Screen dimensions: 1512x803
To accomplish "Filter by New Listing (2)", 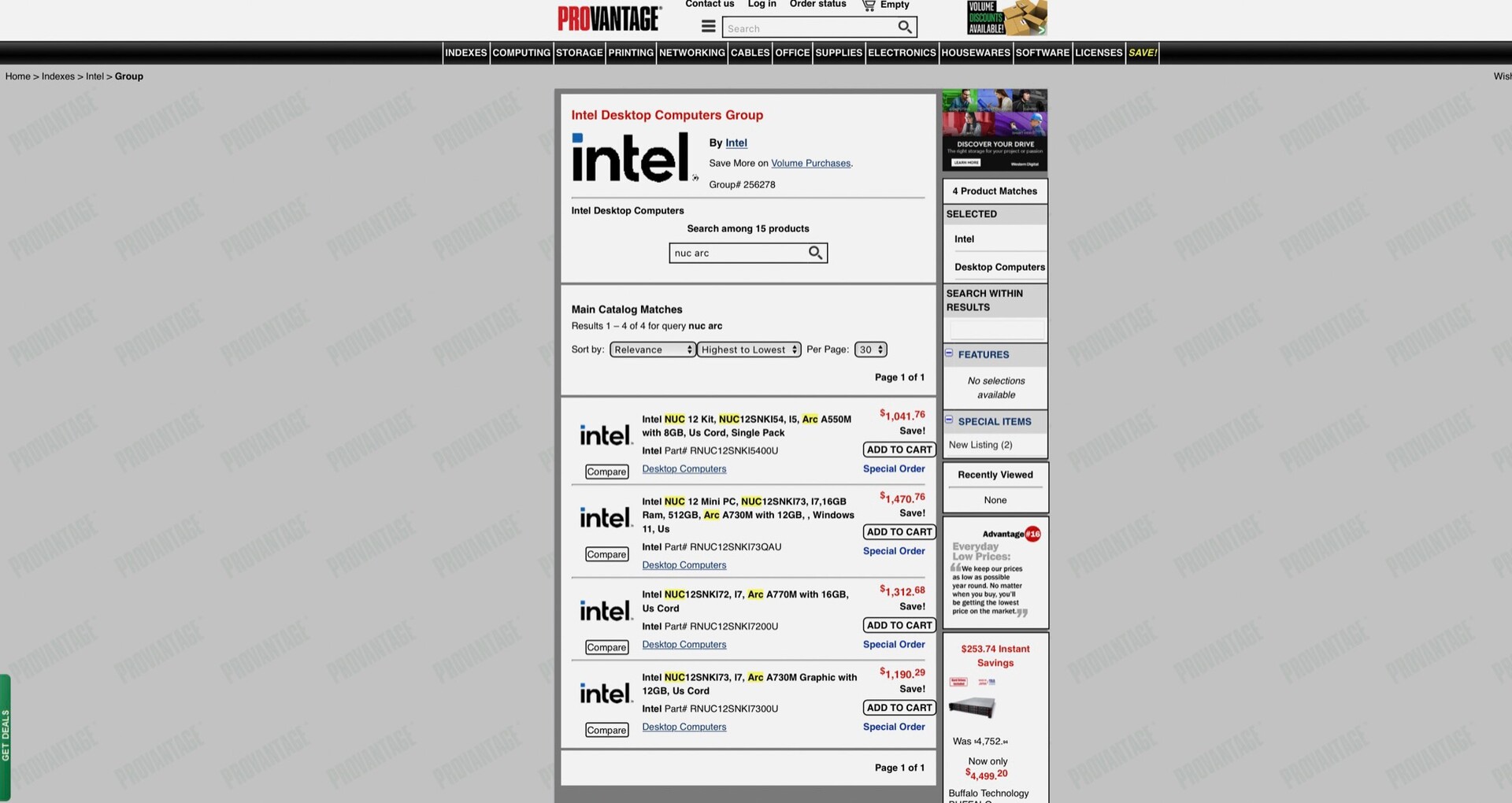I will [980, 445].
